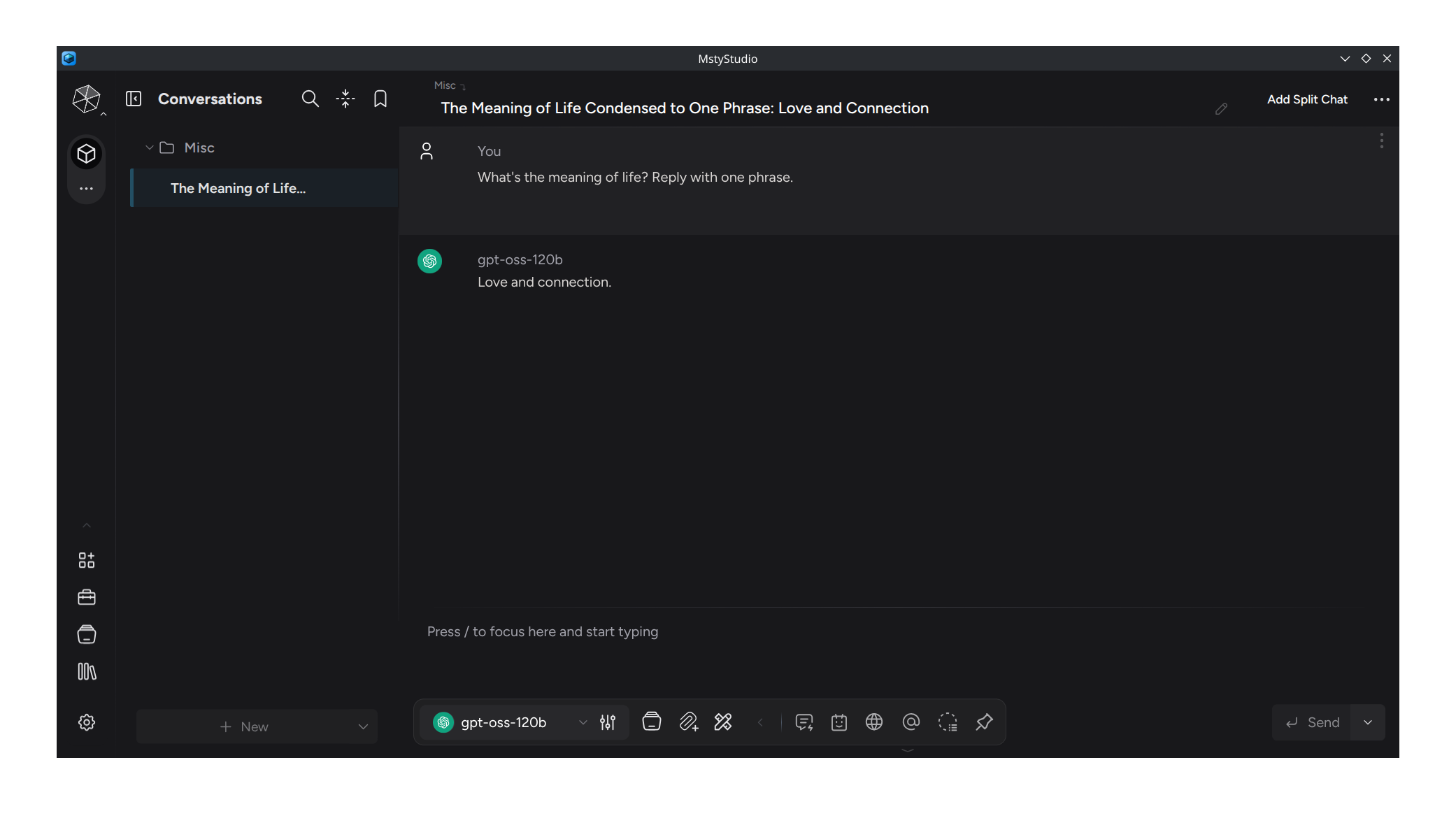Viewport: 1456px width, 825px height.
Task: Open the add-ons icon in sidebar
Action: coord(86,559)
